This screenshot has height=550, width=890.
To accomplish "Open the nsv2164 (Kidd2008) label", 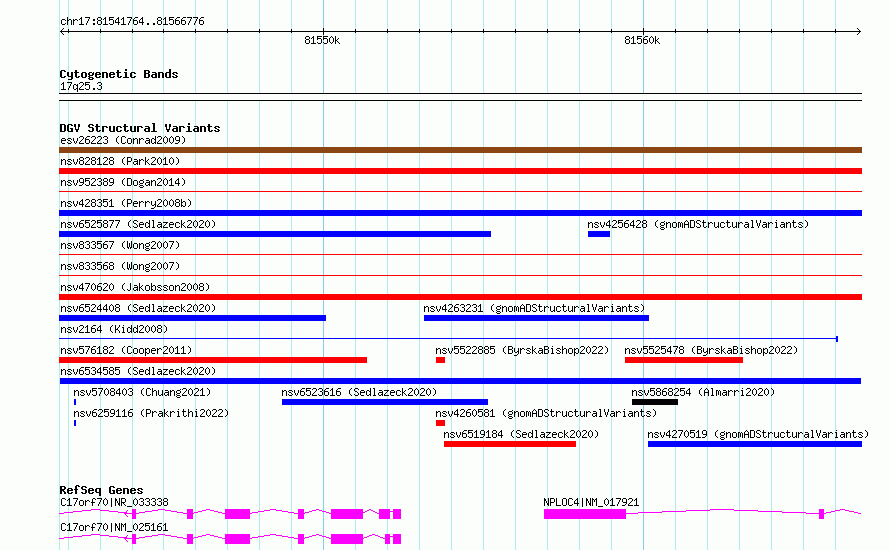I will [x=114, y=329].
